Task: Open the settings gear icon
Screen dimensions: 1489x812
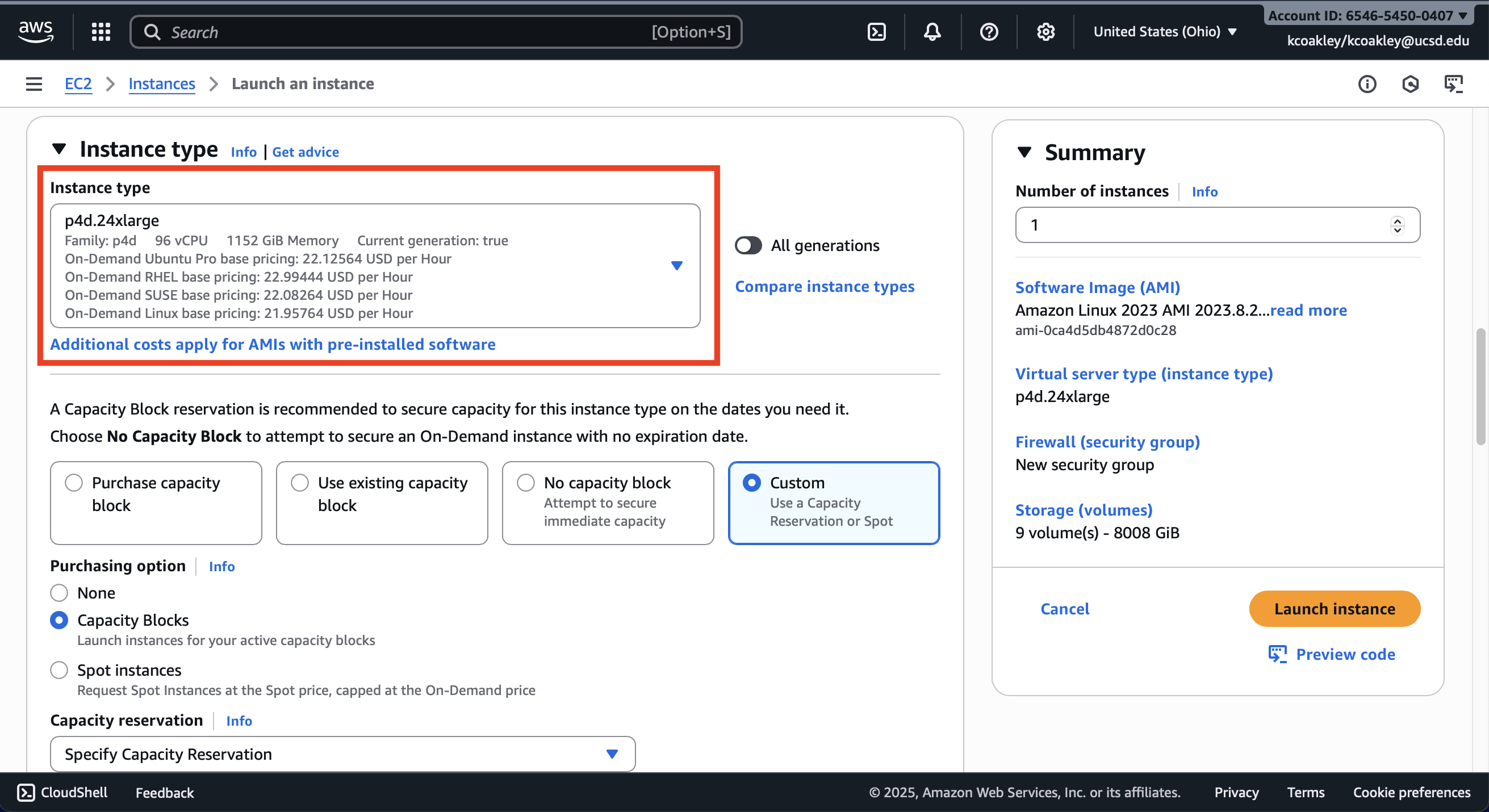Action: click(1045, 32)
